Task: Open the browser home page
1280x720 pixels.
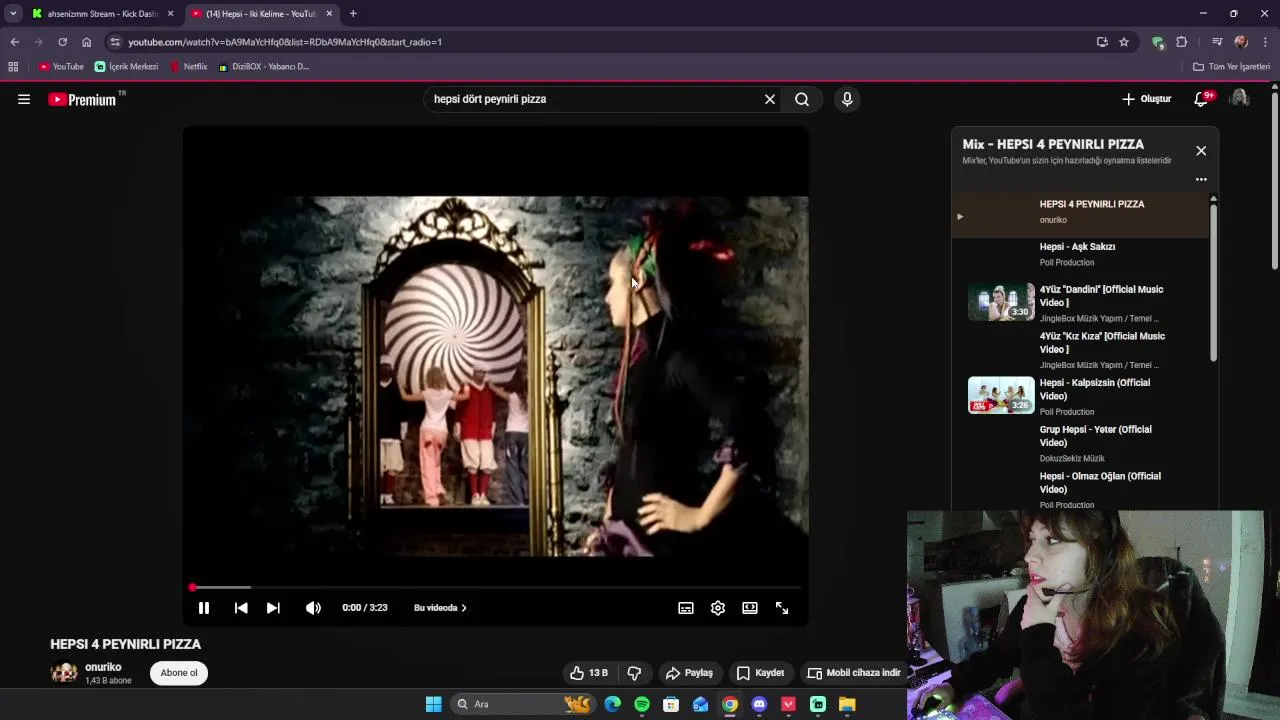Action: point(87,42)
